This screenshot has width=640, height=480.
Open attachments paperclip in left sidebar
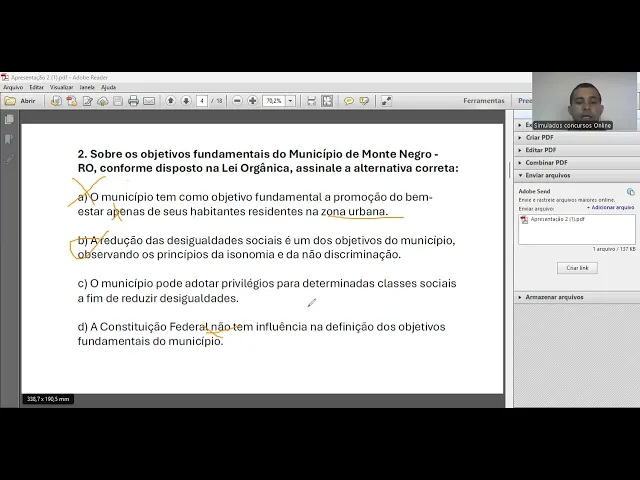click(x=9, y=159)
